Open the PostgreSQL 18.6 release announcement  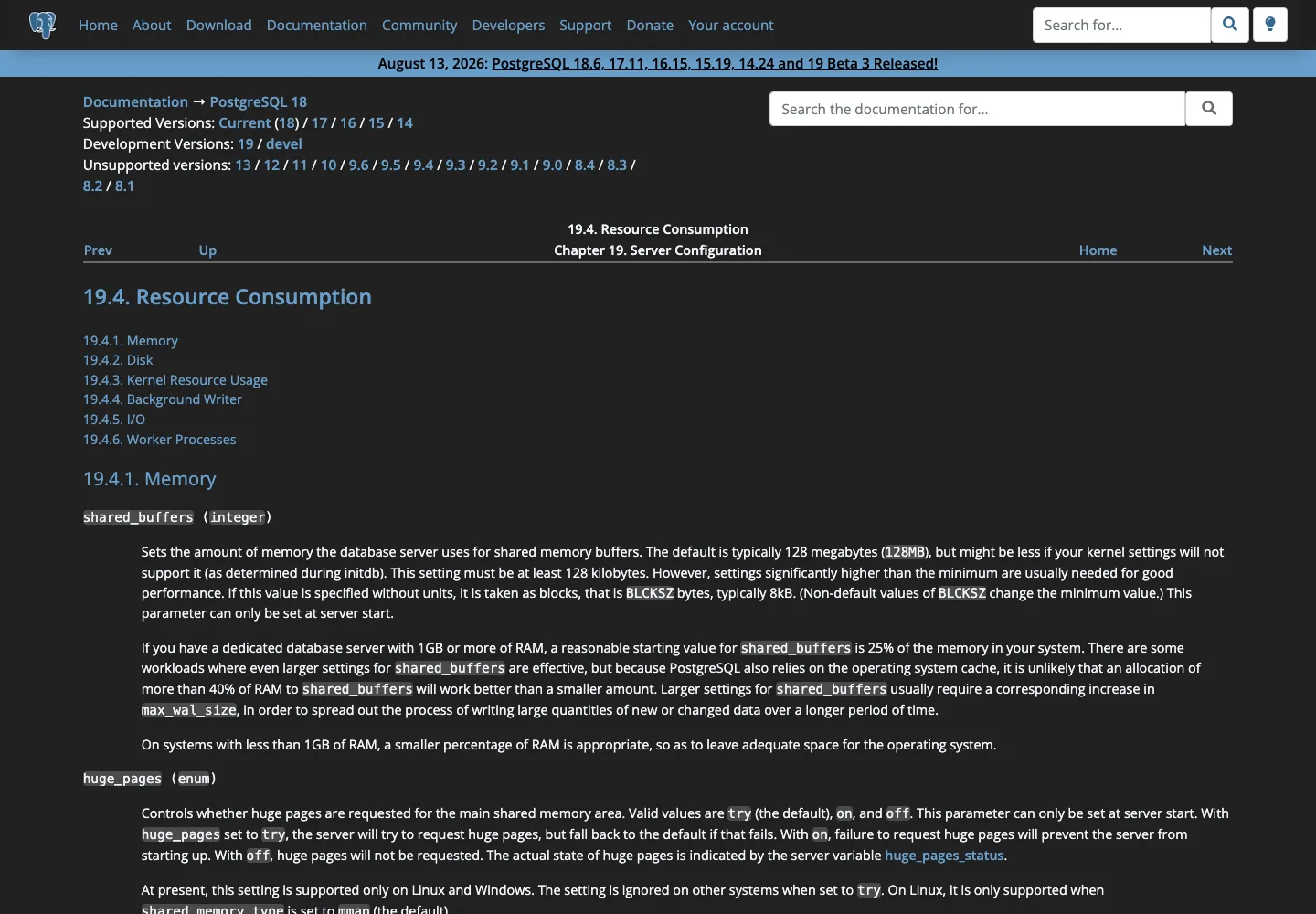pyautogui.click(x=715, y=63)
